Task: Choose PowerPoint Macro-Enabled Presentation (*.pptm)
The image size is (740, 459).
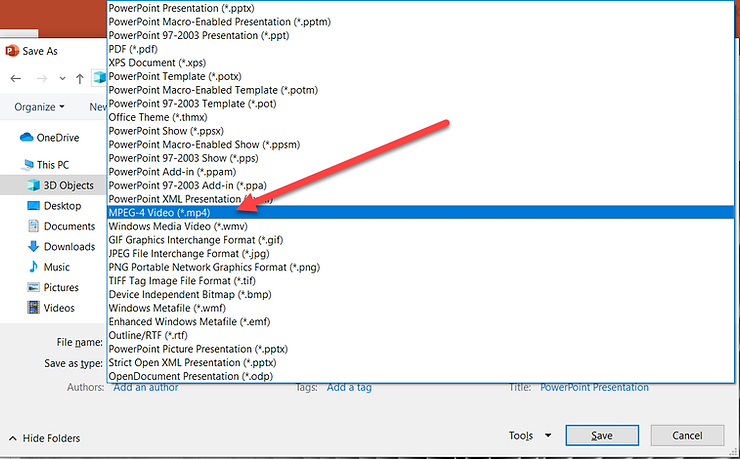Action: [420, 22]
